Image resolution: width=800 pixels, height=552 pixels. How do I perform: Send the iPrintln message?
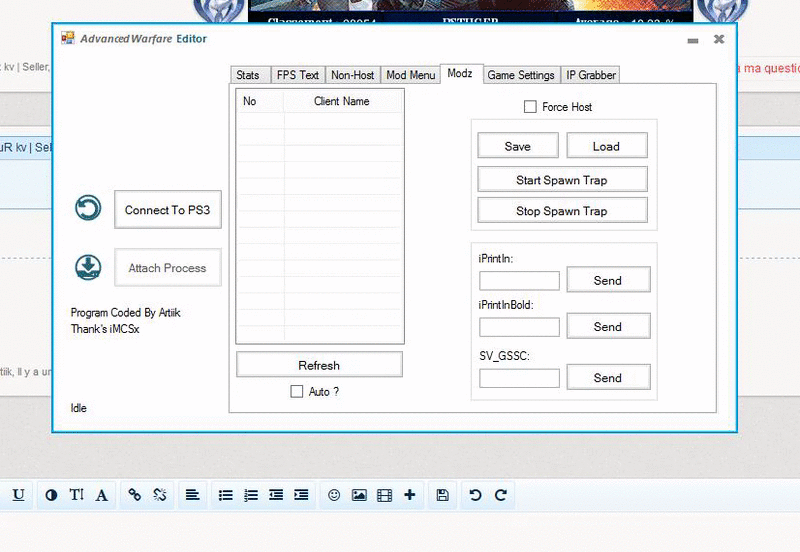[x=608, y=280]
